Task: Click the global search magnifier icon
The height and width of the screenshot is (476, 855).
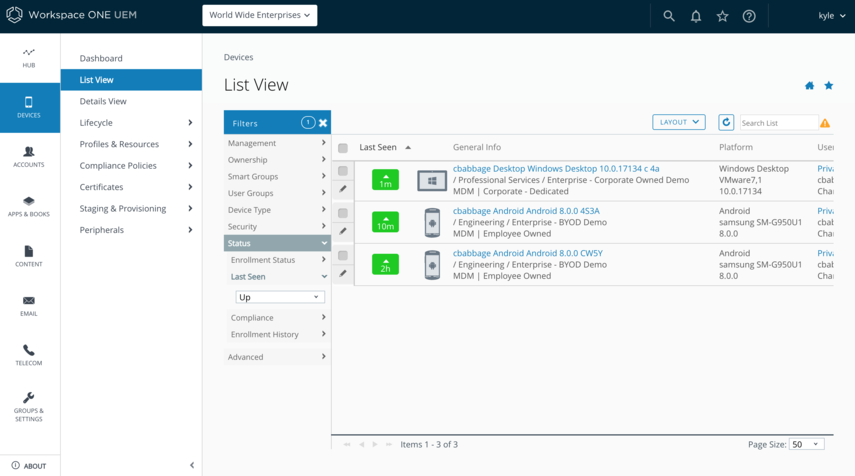Action: click(669, 16)
